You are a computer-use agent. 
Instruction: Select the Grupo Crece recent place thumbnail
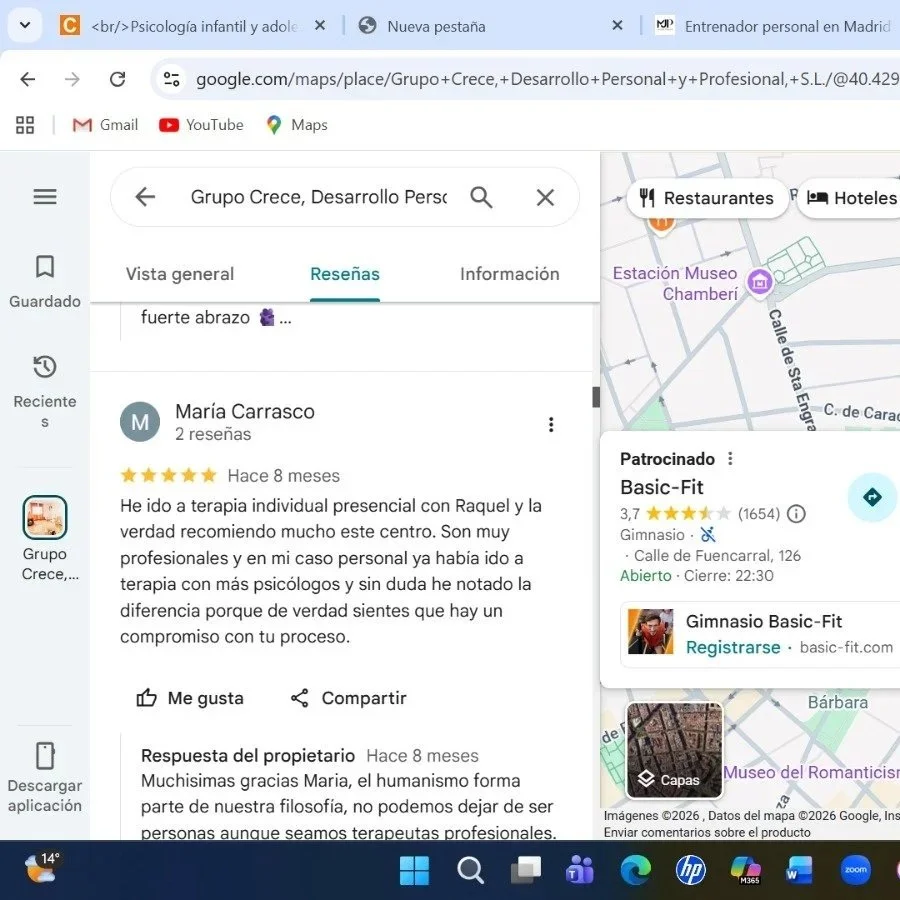[45, 517]
